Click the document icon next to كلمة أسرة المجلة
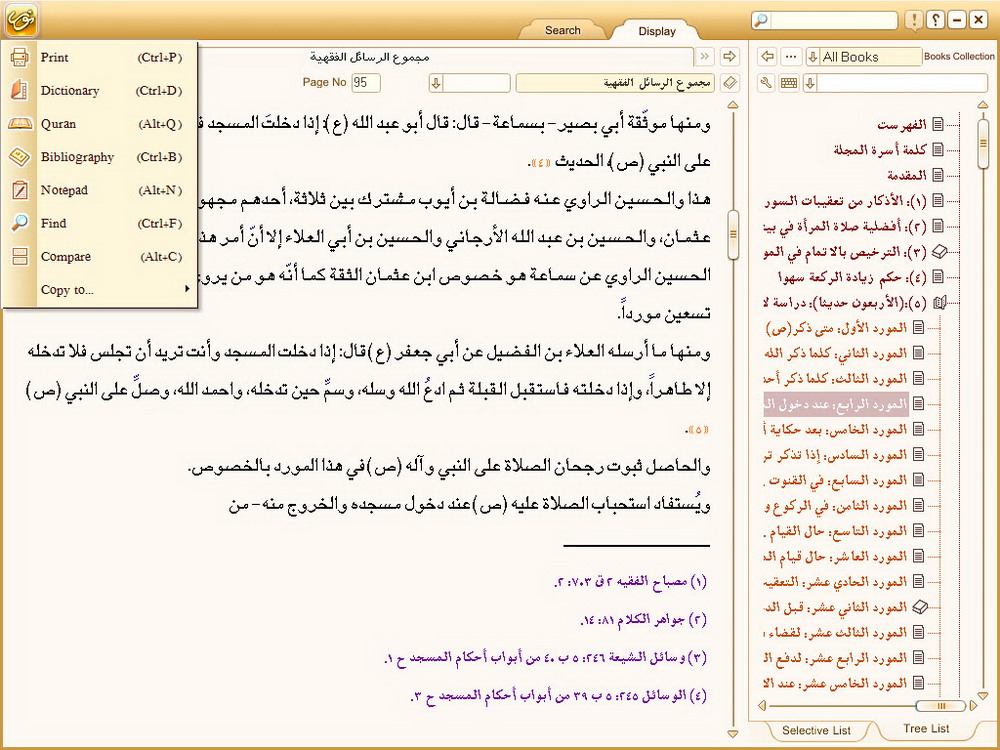 tap(938, 149)
